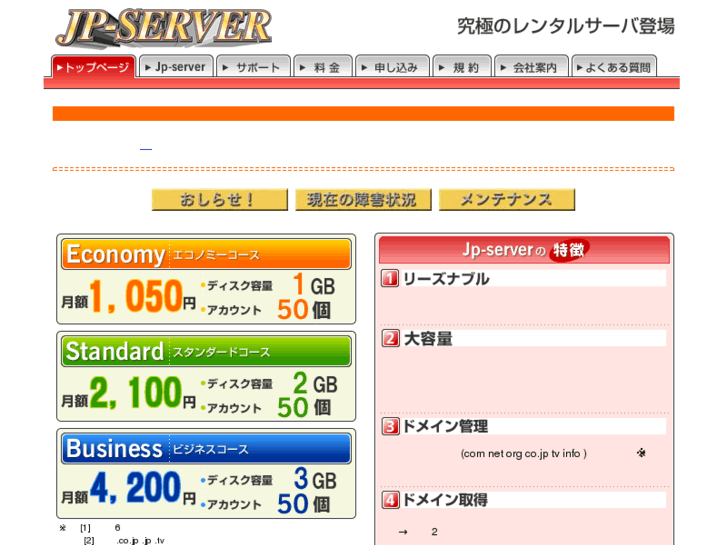Click the 大容量 heading
The width and height of the screenshot is (727, 545).
pos(428,339)
